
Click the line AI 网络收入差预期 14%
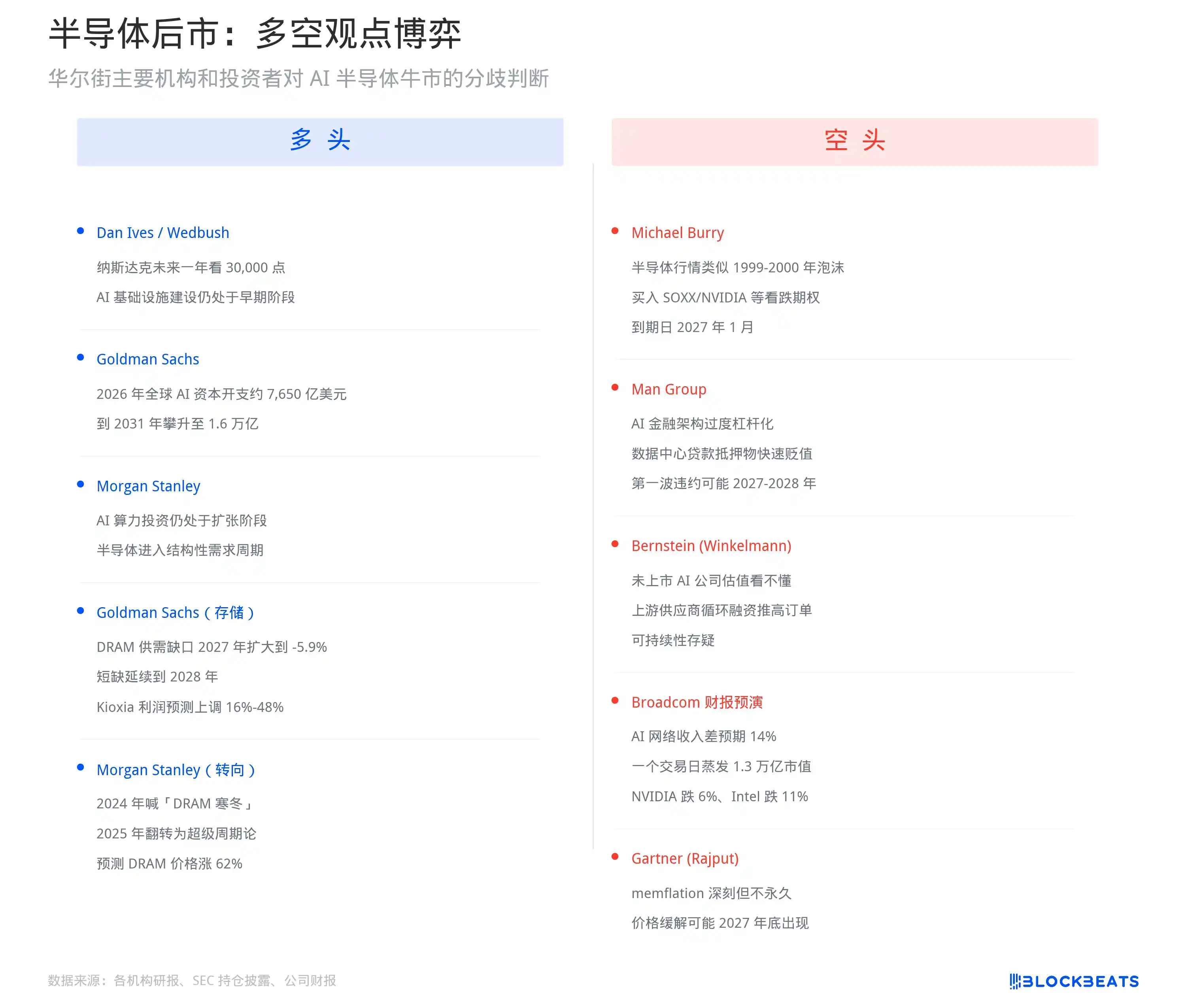(704, 736)
